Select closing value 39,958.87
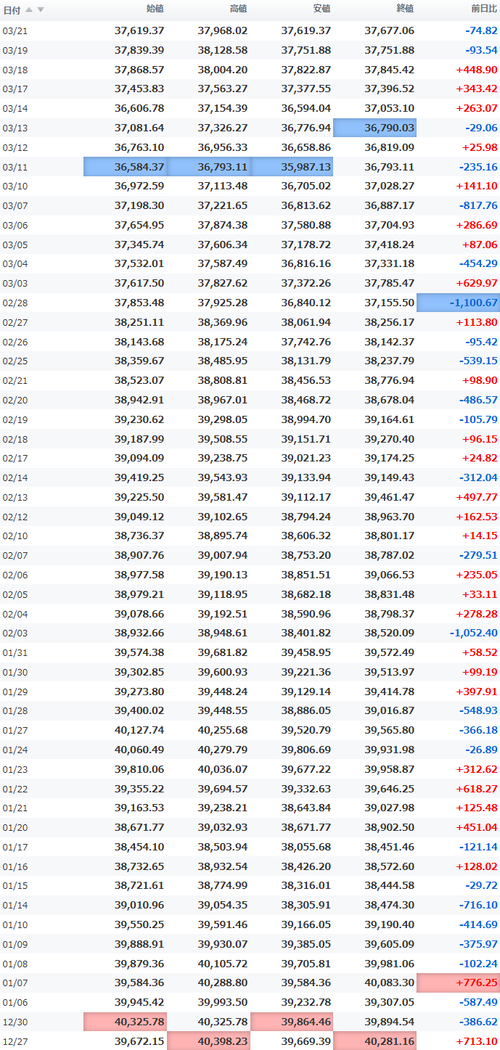The height and width of the screenshot is (1050, 500). (x=390, y=769)
